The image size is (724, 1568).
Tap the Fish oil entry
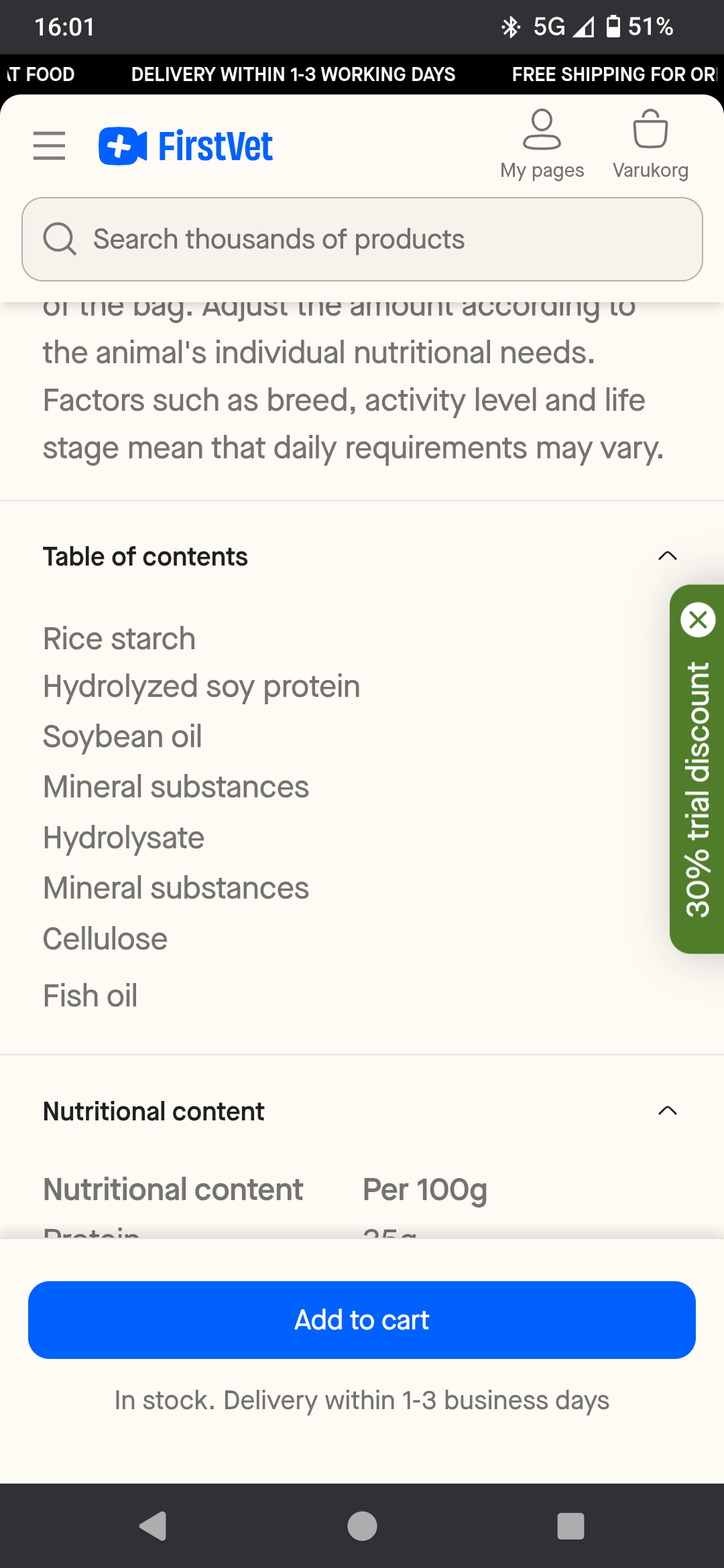click(90, 996)
